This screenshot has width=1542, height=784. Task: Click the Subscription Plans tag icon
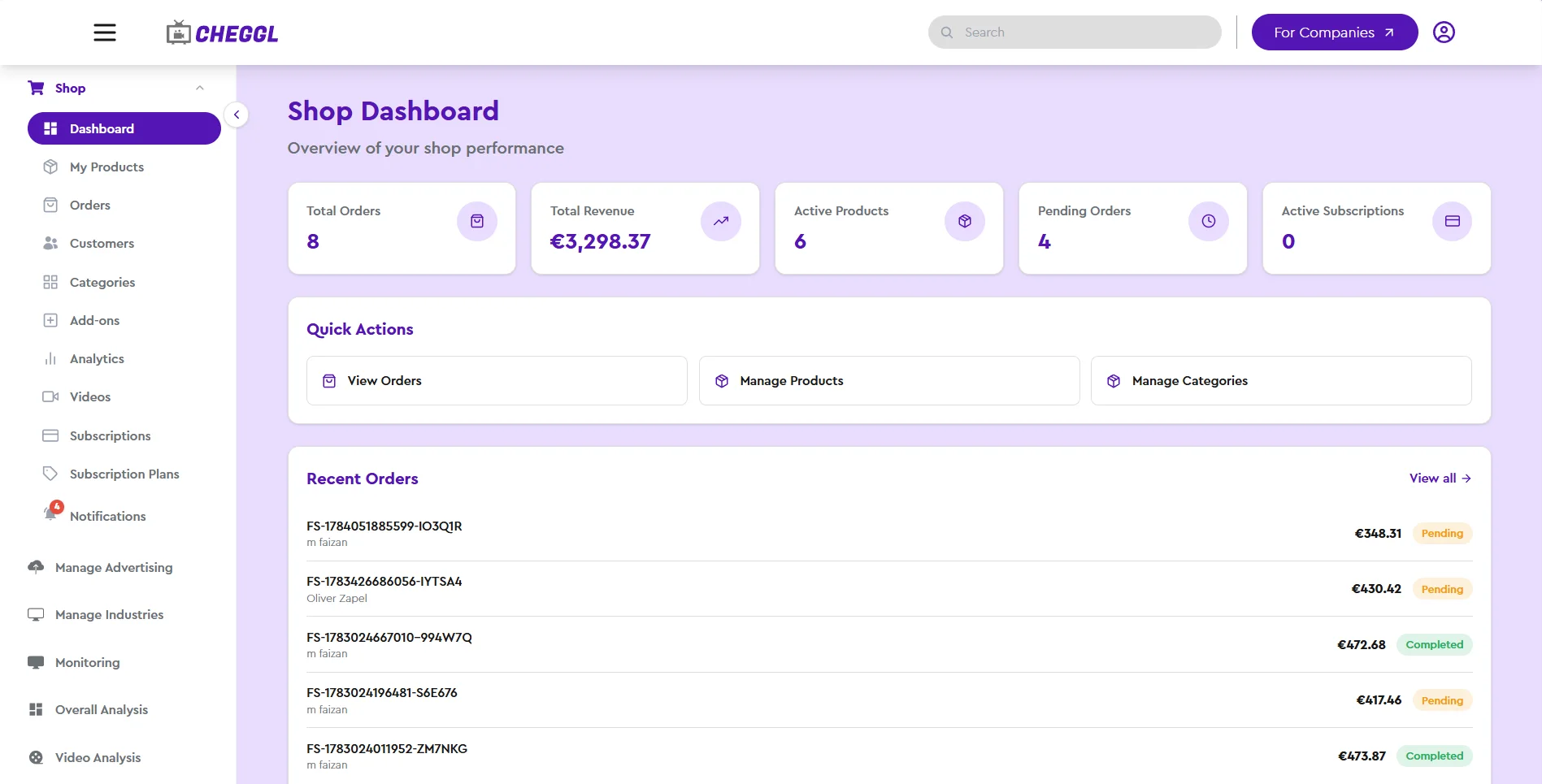point(50,474)
